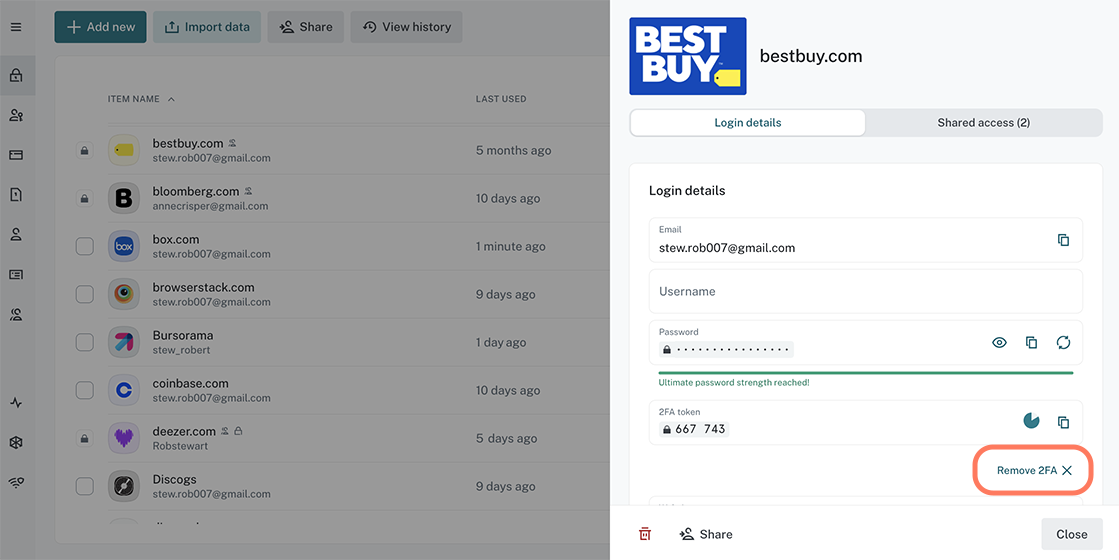Switch to the Login details tab
The height and width of the screenshot is (560, 1119).
coord(747,123)
